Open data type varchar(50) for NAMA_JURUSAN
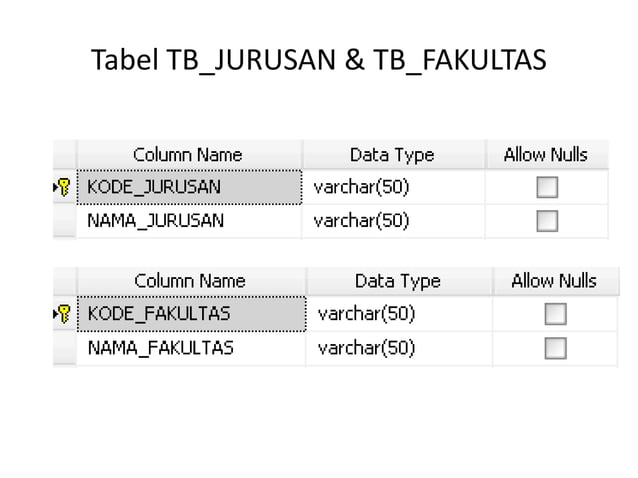 pos(393,221)
